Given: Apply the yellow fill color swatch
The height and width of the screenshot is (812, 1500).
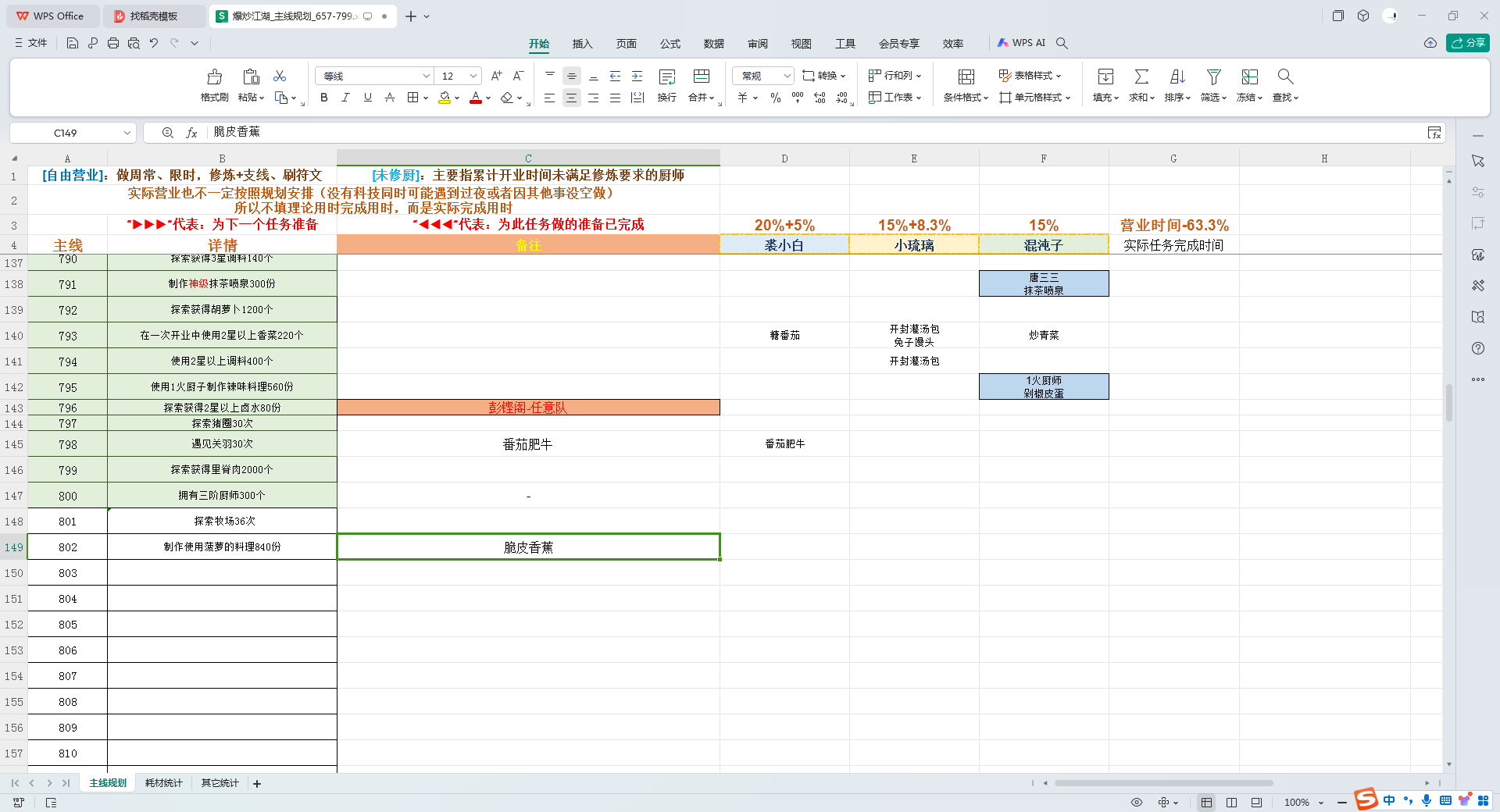Looking at the screenshot, I should 444,98.
